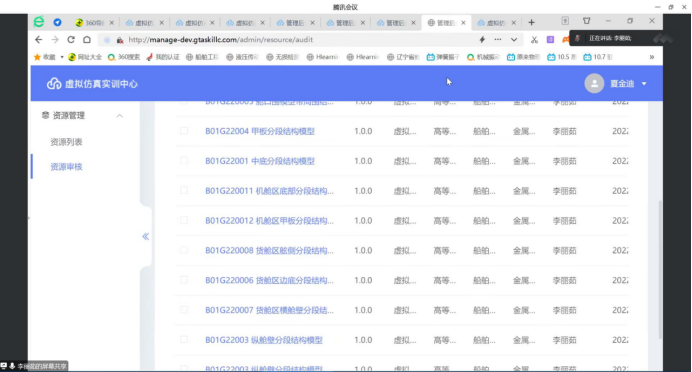The height and width of the screenshot is (372, 692).
Task: Open the 夏金迪 user dropdown arrow
Action: 644,84
